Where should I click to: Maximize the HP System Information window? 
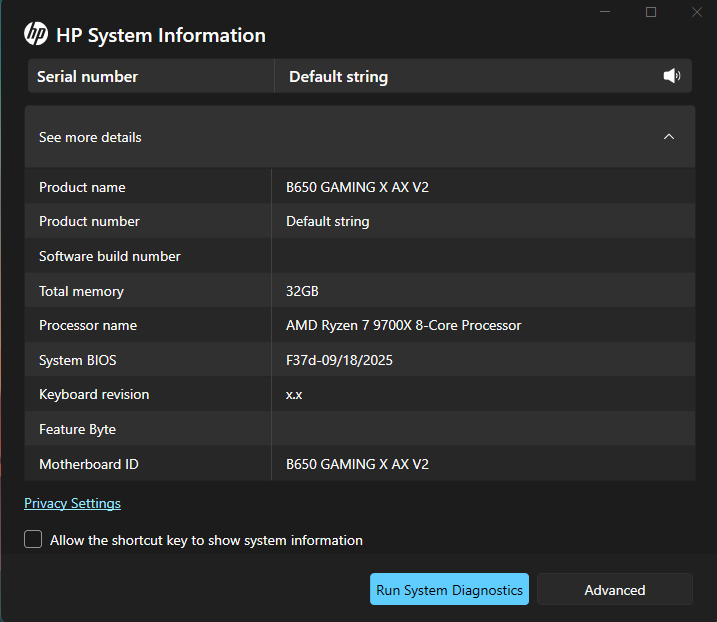pyautogui.click(x=651, y=12)
